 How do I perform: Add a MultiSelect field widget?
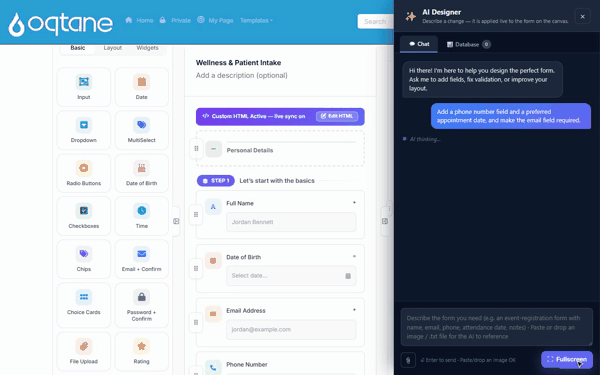click(x=142, y=130)
